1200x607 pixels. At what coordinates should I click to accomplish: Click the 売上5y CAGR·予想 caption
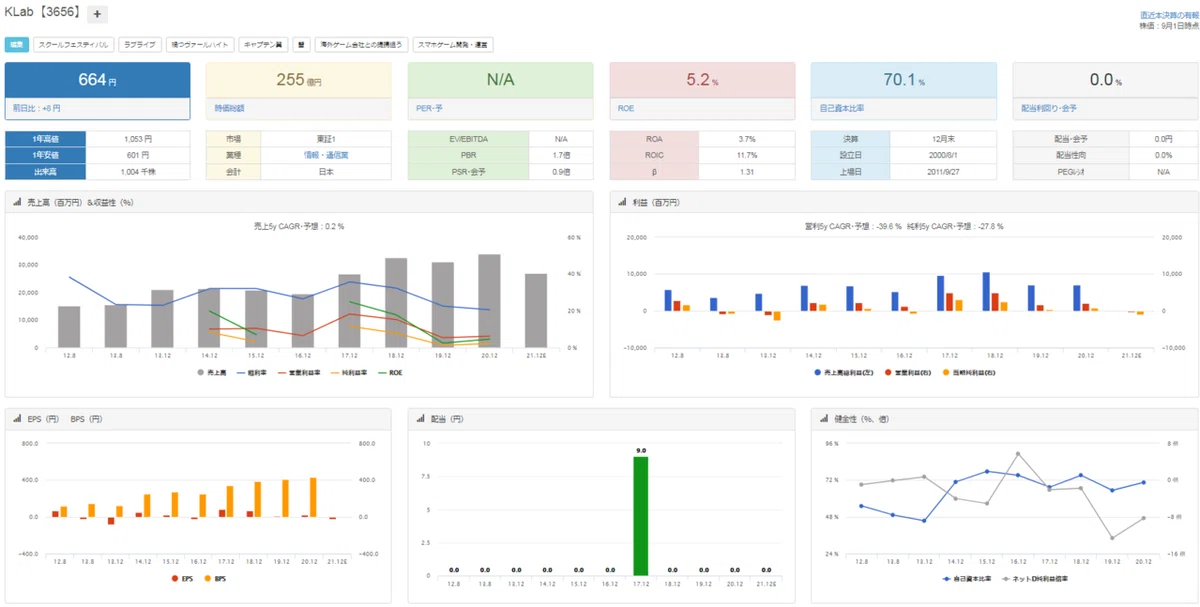[300, 227]
